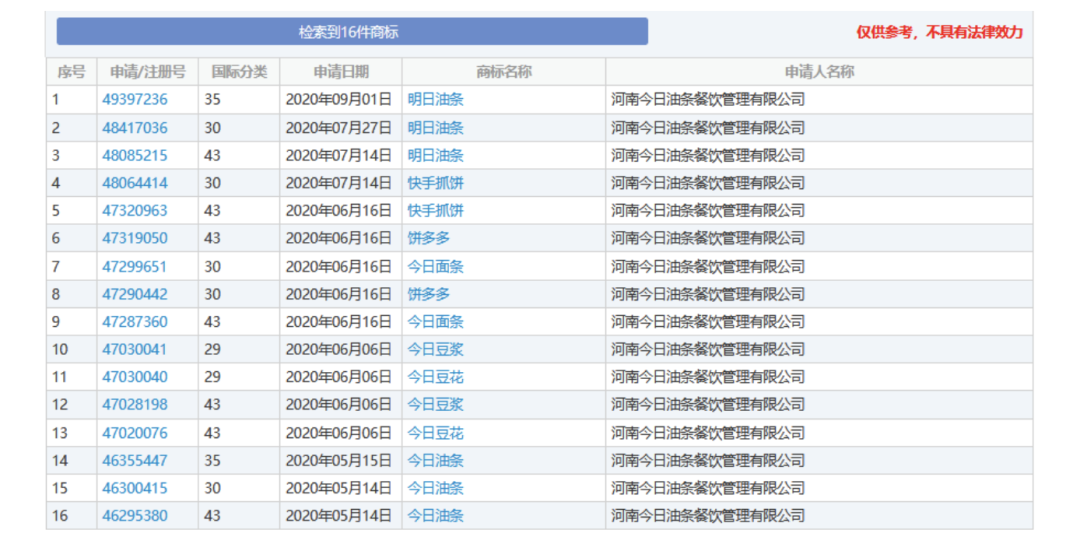Click registration number 47319050
This screenshot has width=1080, height=551.
[135, 238]
